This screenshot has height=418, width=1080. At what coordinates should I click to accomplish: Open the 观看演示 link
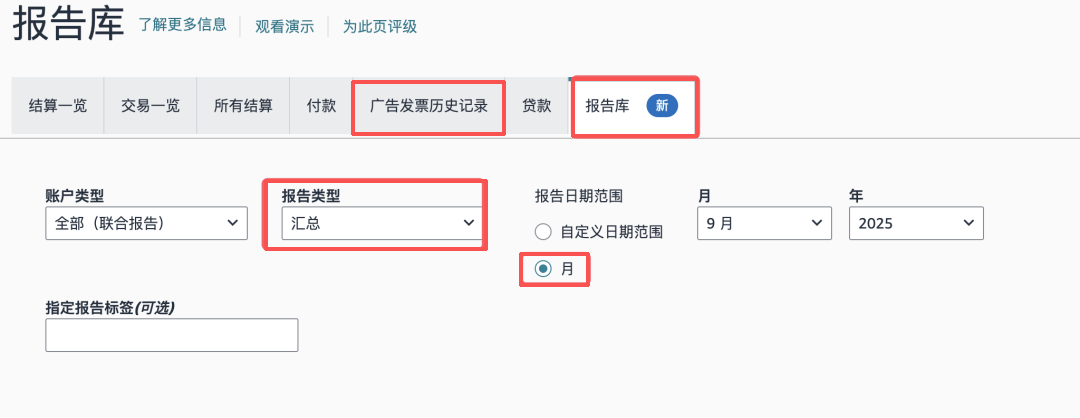284,26
